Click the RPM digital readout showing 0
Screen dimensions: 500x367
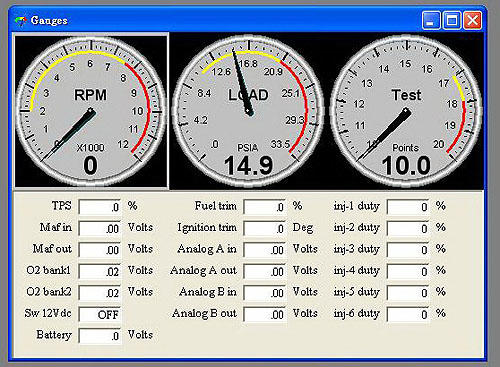pyautogui.click(x=90, y=165)
